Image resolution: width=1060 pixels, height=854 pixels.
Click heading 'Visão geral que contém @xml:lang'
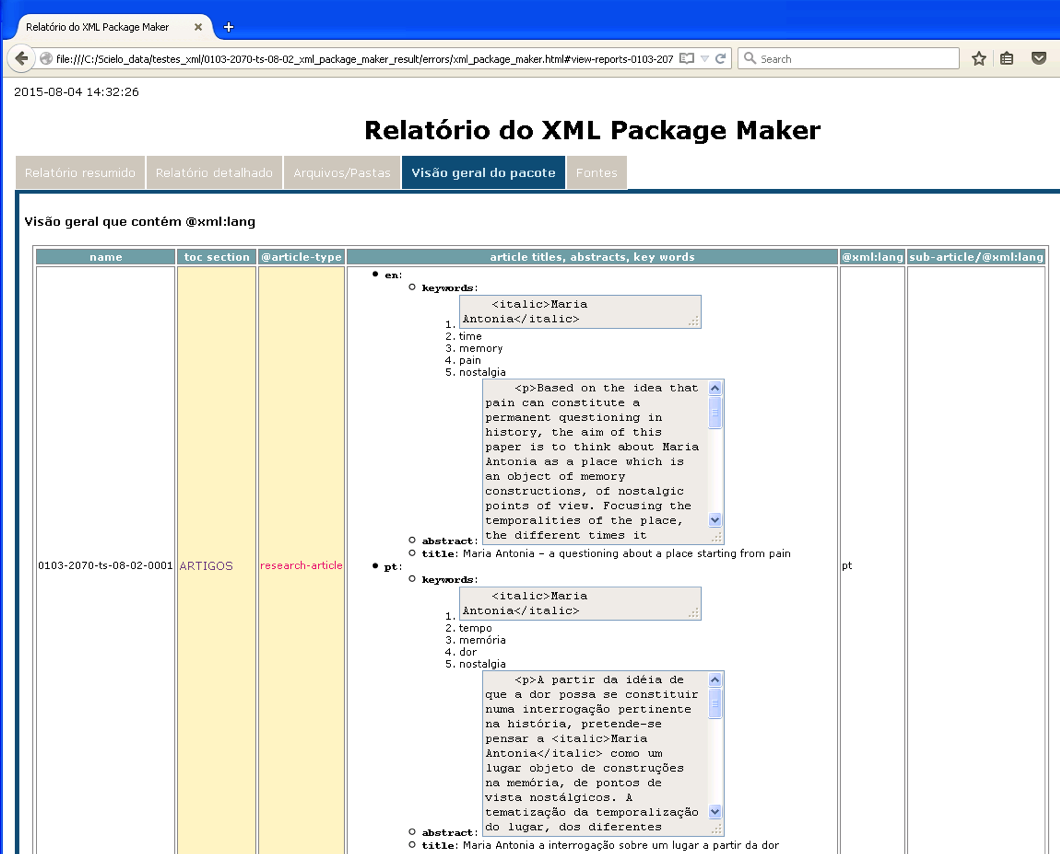tap(140, 222)
